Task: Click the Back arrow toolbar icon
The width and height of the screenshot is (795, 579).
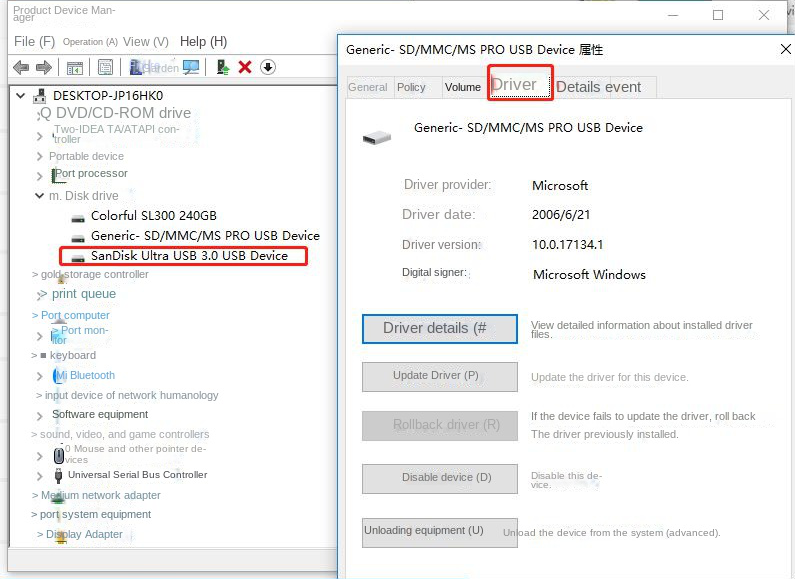Action: coord(20,67)
